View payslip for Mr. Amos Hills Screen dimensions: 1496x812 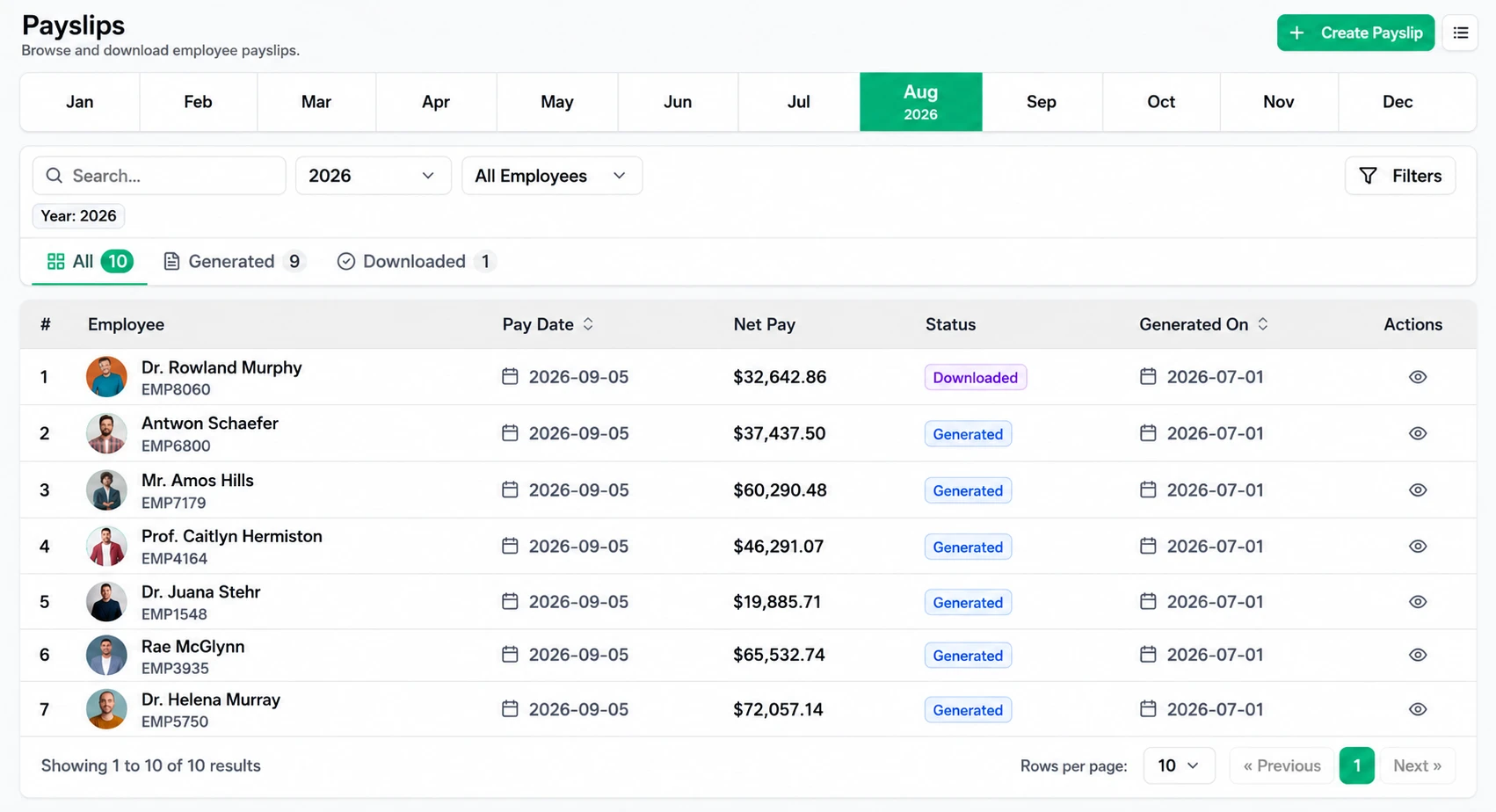coord(1417,490)
